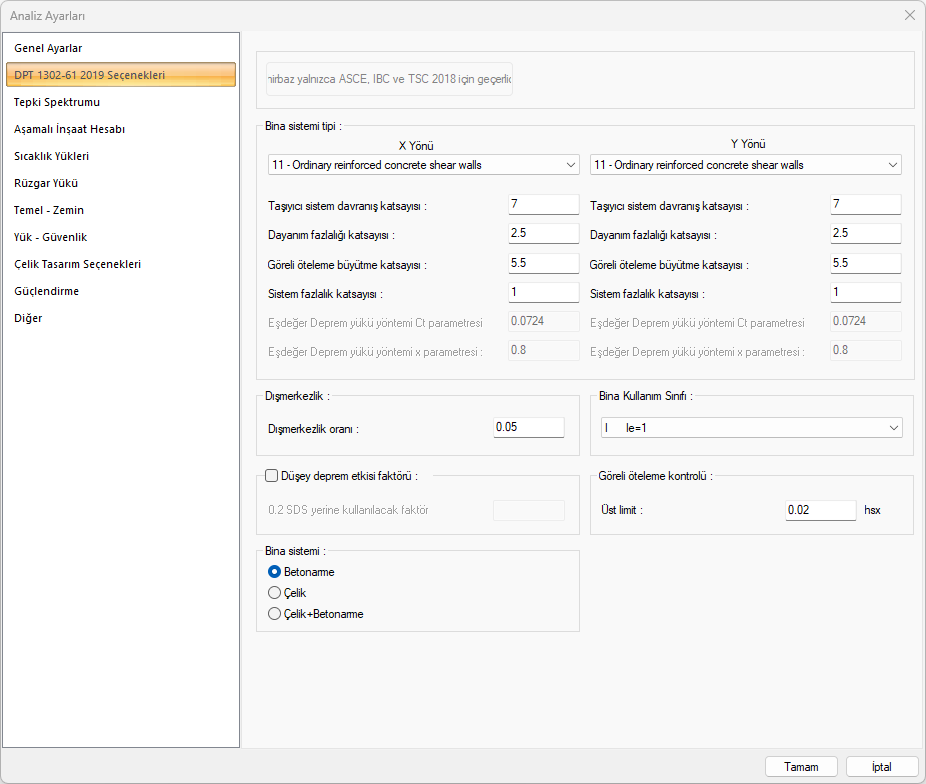
Task: Show the Temel - Zemin section
Action: (49, 210)
